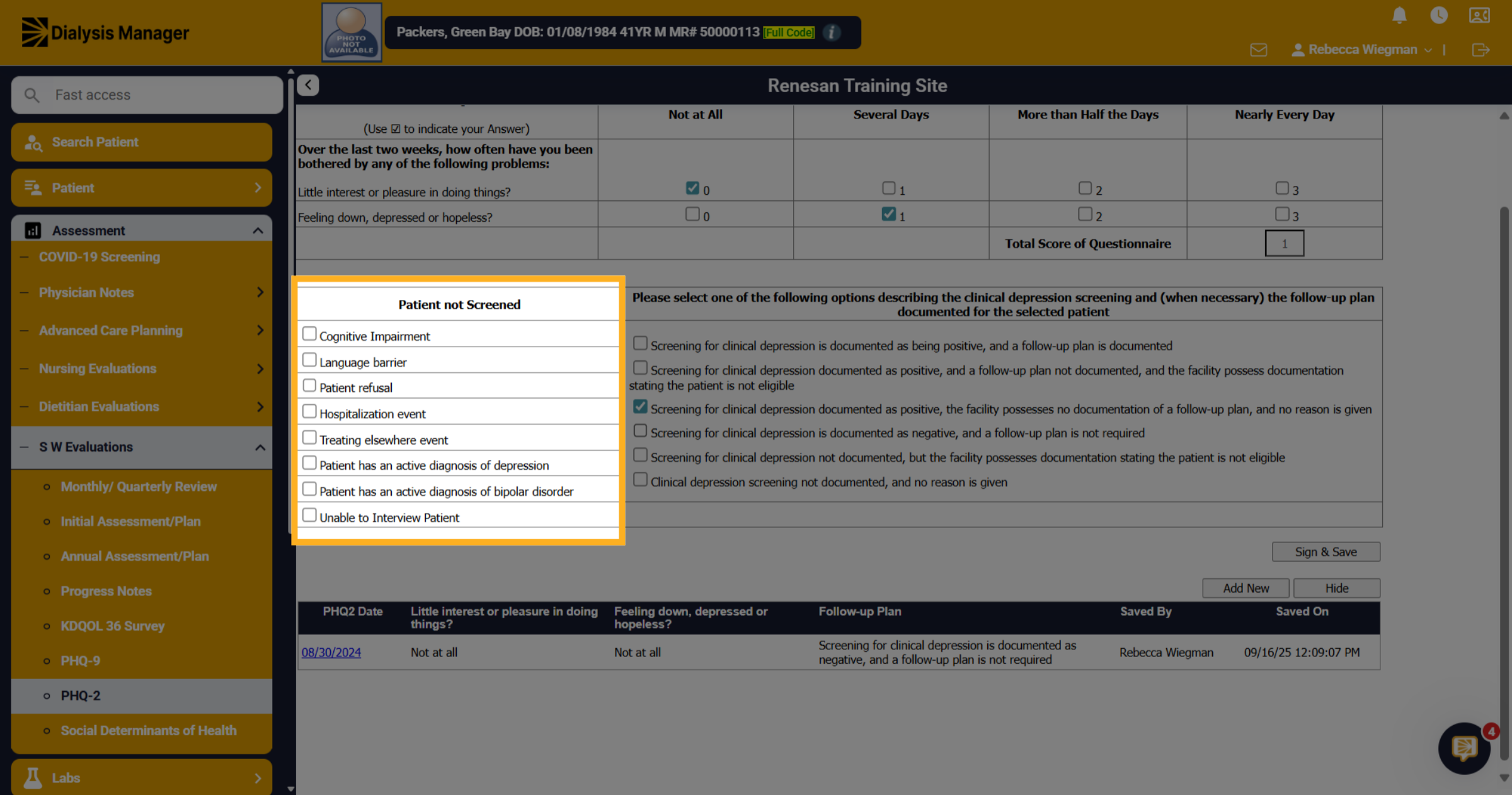Open the Rebecca Wiegman user dropdown

[x=1362, y=50]
